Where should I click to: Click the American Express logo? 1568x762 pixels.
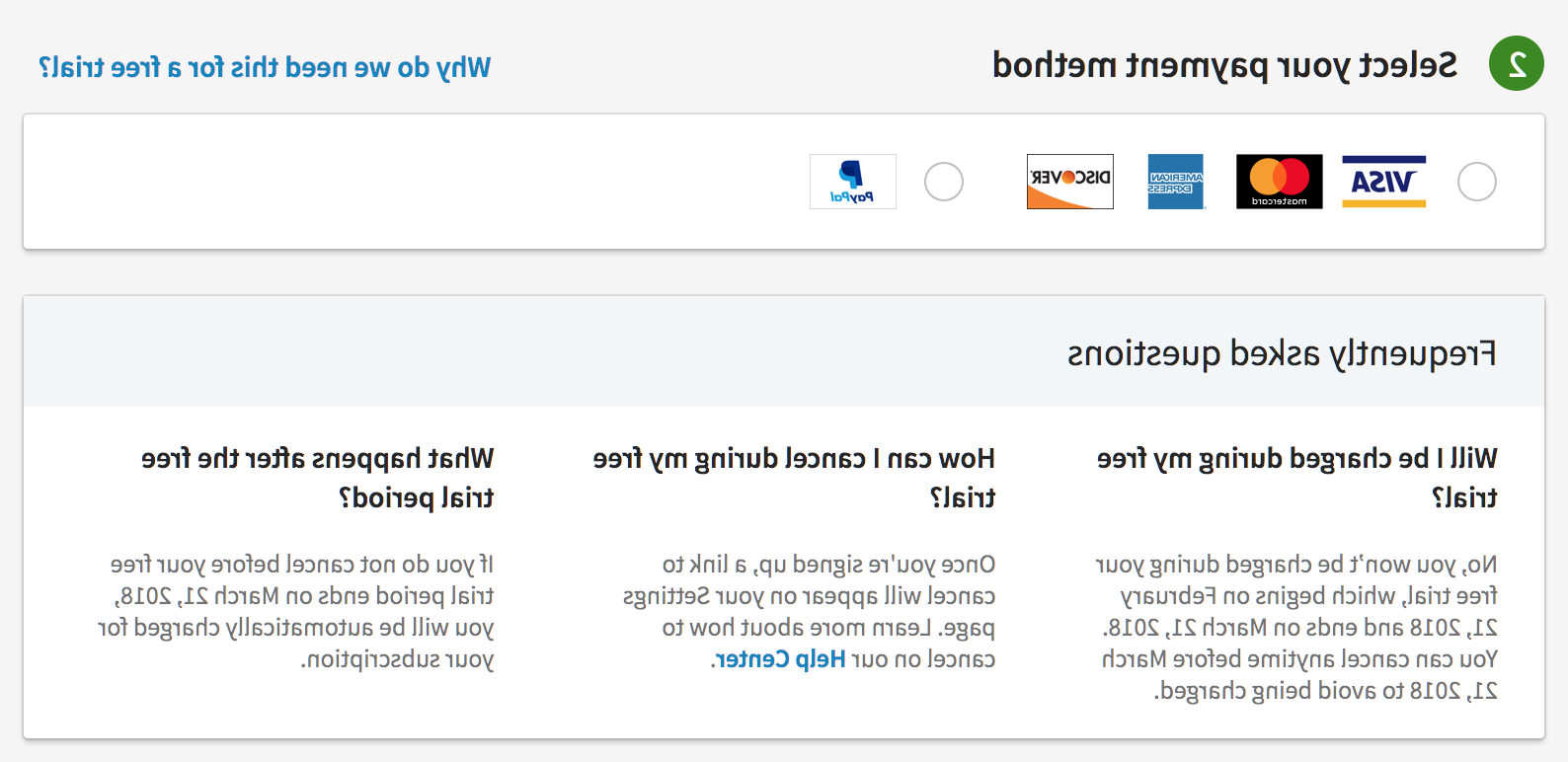tap(1176, 182)
